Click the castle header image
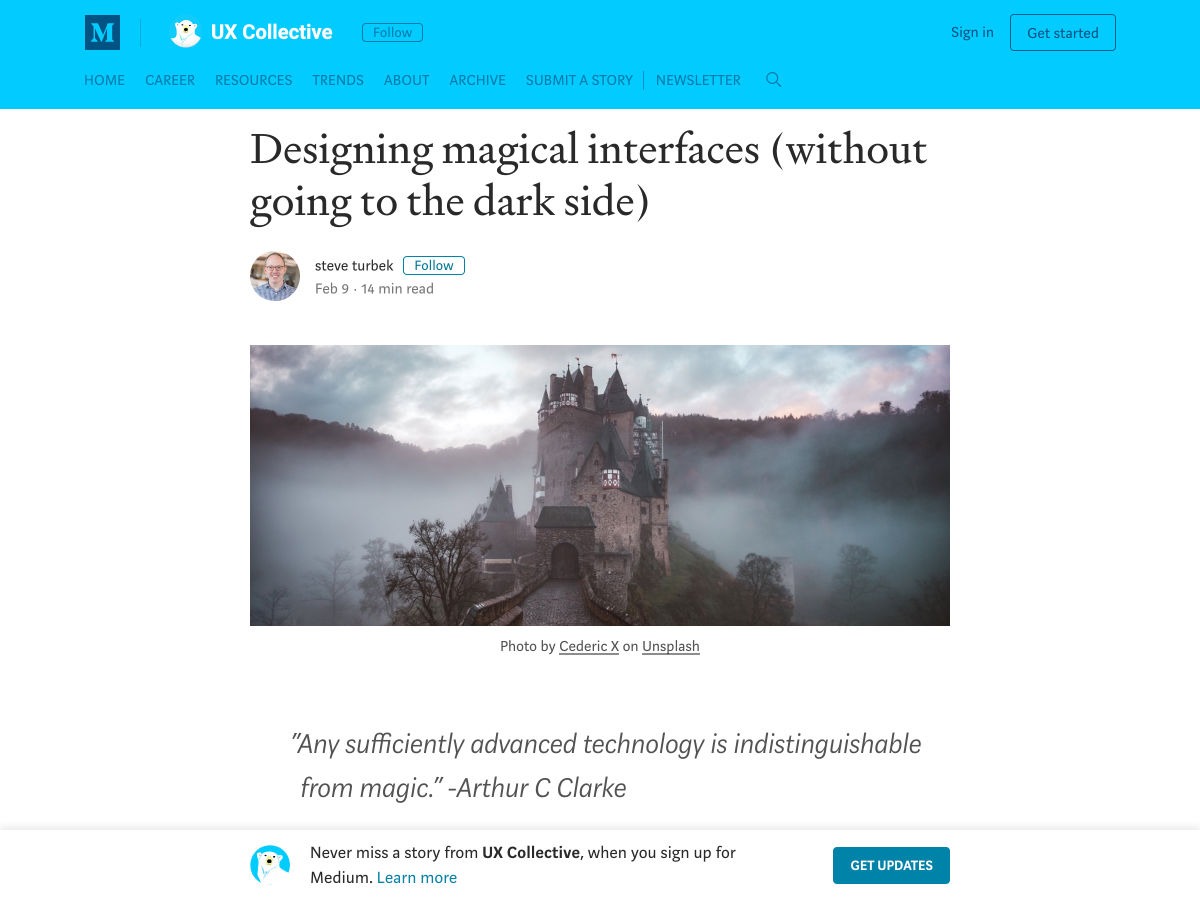The image size is (1200, 900). click(600, 485)
